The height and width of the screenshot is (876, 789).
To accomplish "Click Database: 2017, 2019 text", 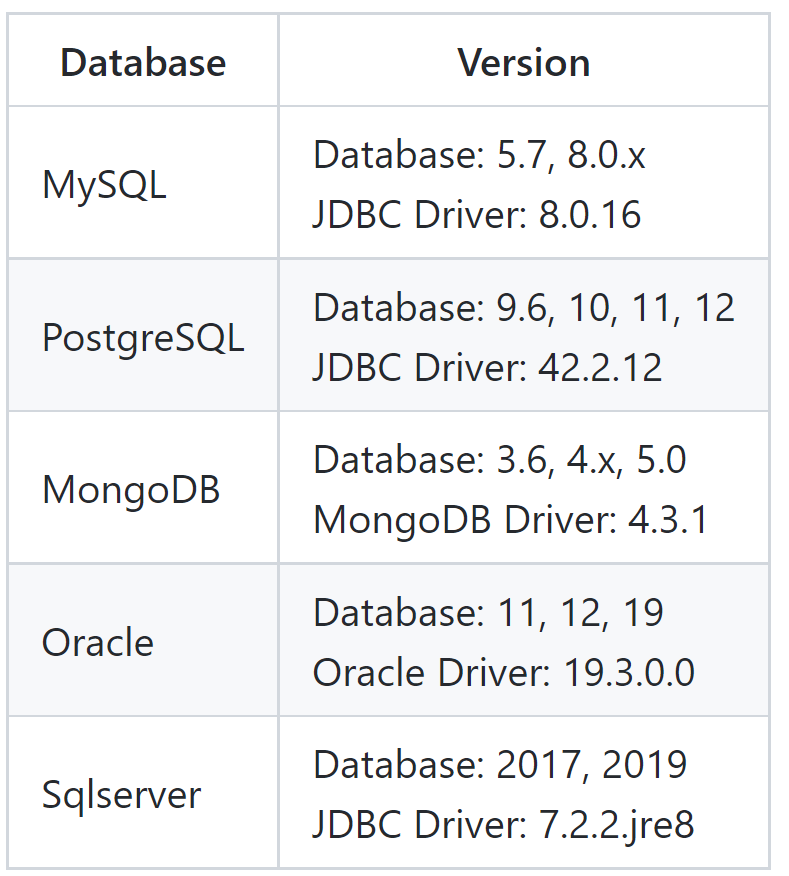I will (x=499, y=765).
